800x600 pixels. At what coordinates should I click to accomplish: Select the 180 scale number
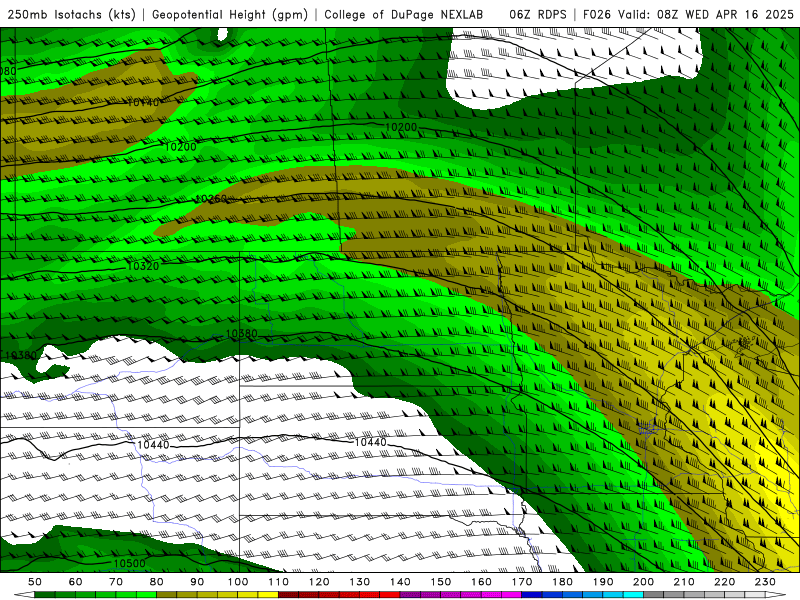coord(562,582)
